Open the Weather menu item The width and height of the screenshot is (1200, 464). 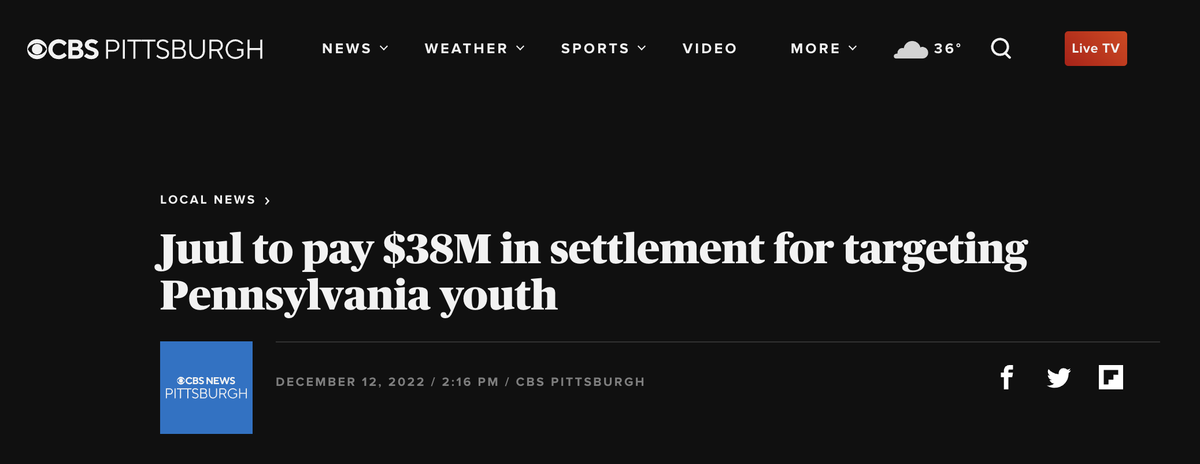466,48
